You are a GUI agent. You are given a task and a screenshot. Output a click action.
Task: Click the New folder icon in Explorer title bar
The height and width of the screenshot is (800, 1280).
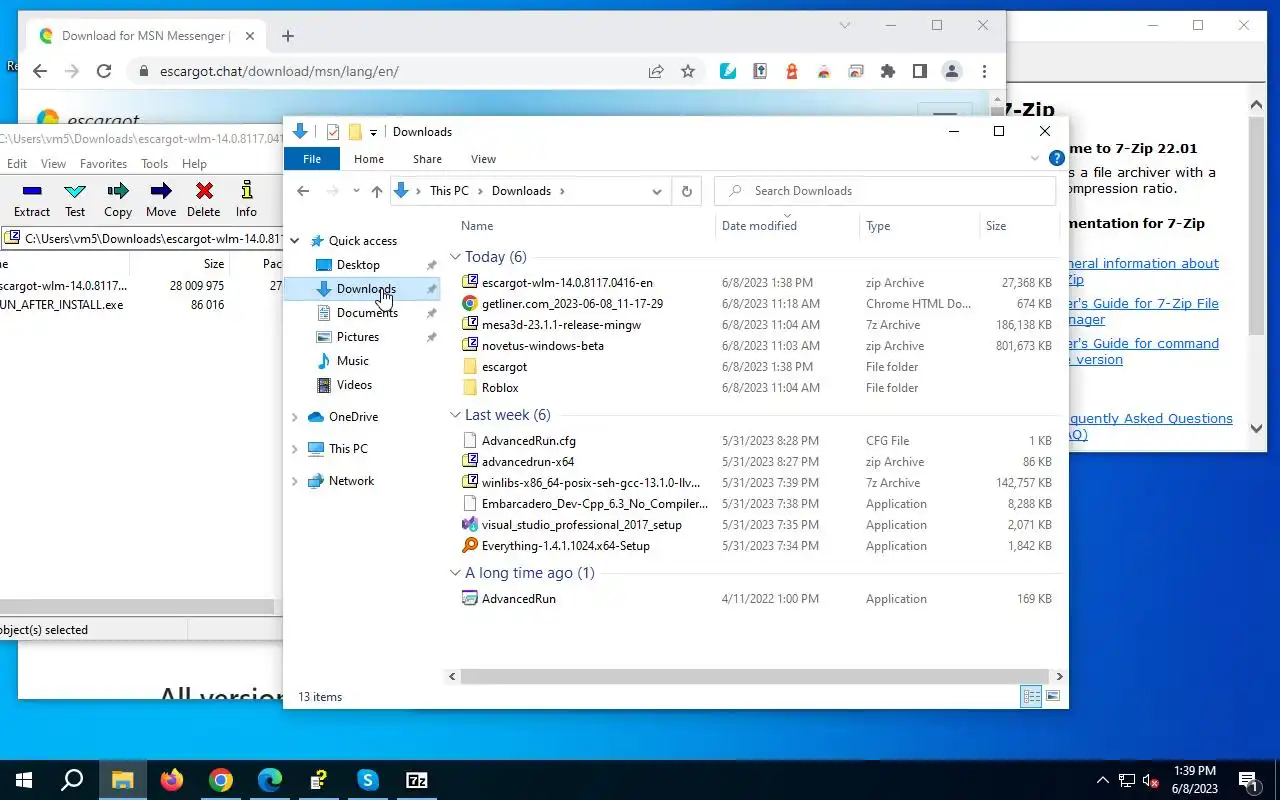pos(355,132)
